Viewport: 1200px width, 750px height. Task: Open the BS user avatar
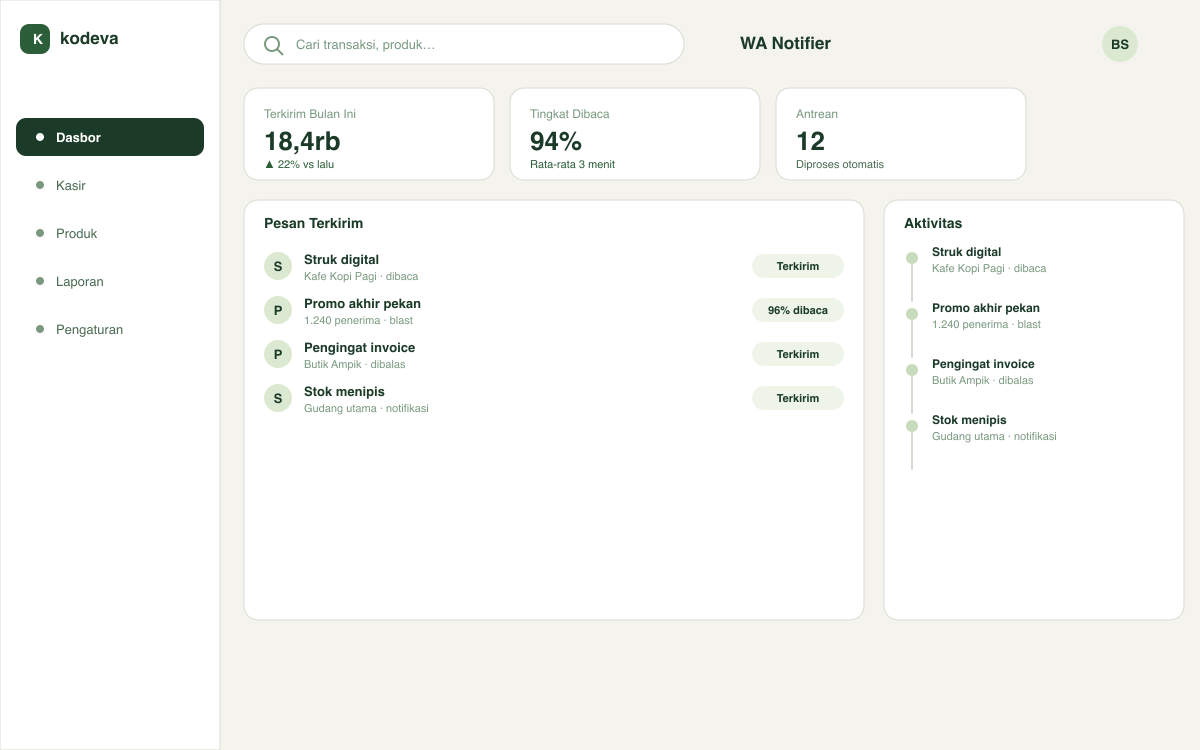point(1120,44)
